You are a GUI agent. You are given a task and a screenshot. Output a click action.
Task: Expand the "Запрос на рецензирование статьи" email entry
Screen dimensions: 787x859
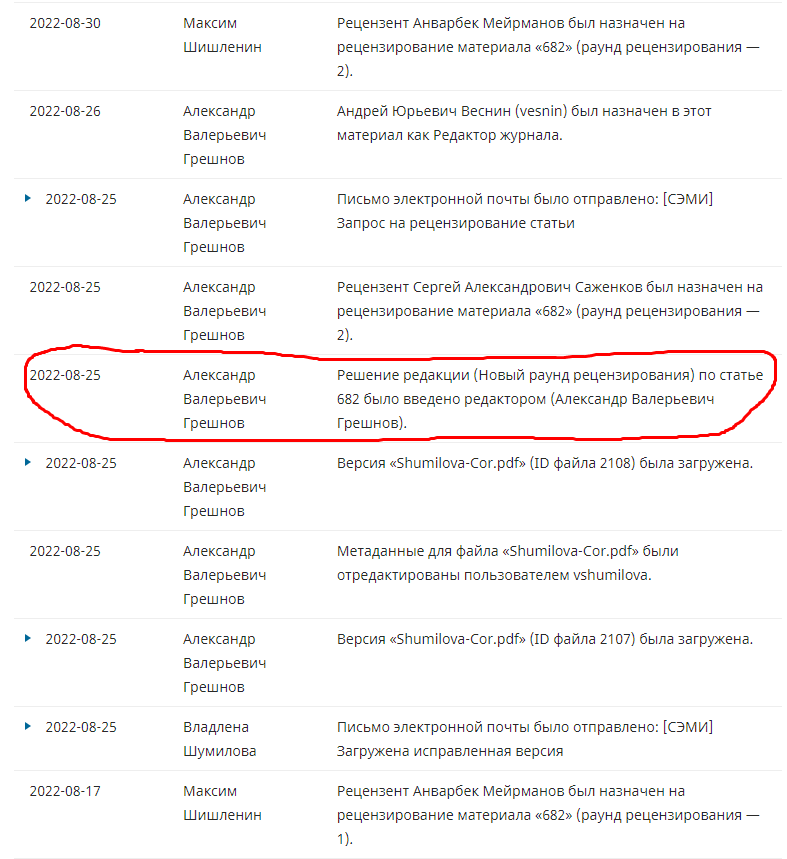(28, 198)
